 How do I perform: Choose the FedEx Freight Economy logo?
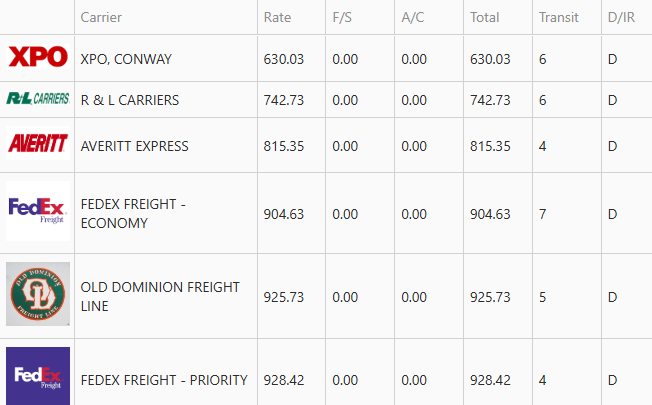tap(38, 211)
